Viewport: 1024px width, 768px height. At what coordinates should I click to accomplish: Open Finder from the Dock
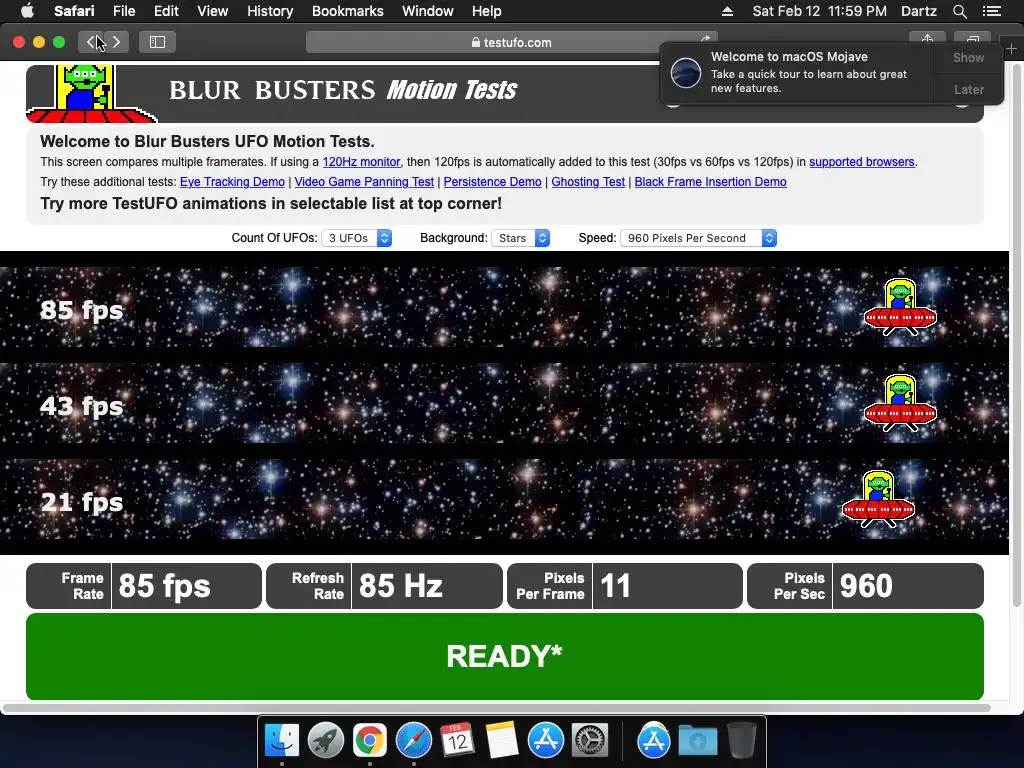pos(281,741)
